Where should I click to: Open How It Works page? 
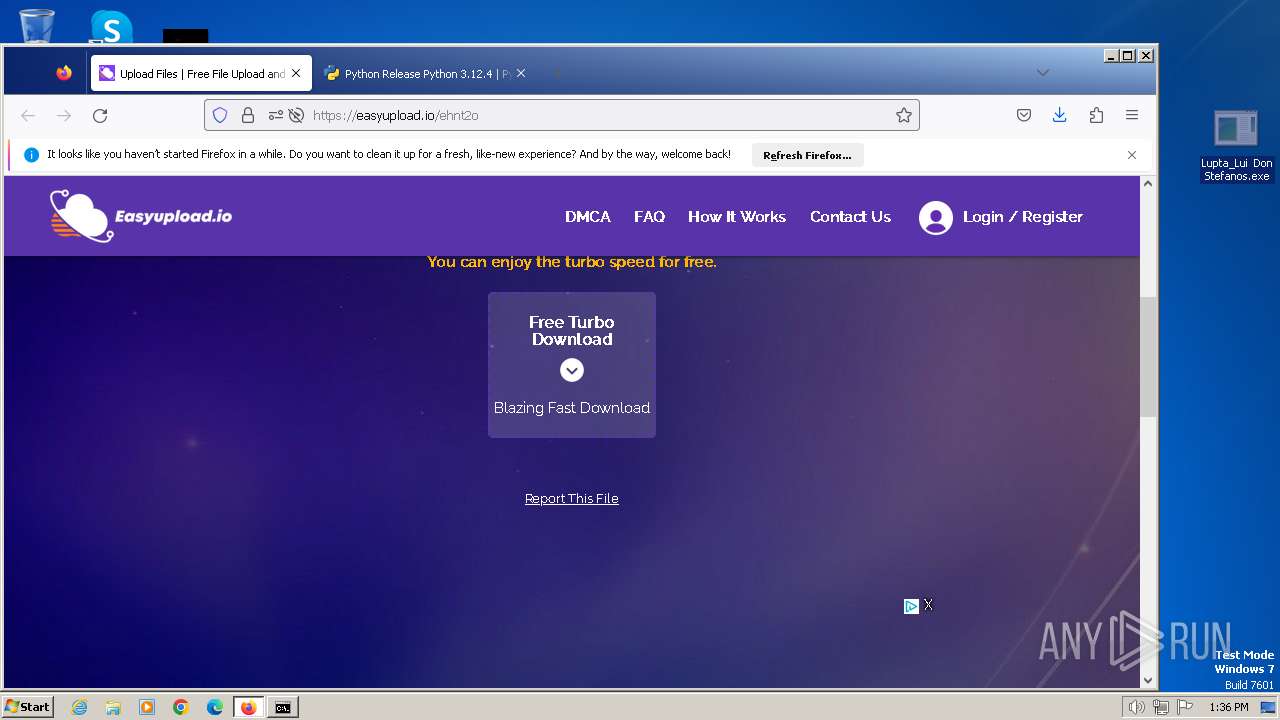click(x=737, y=217)
